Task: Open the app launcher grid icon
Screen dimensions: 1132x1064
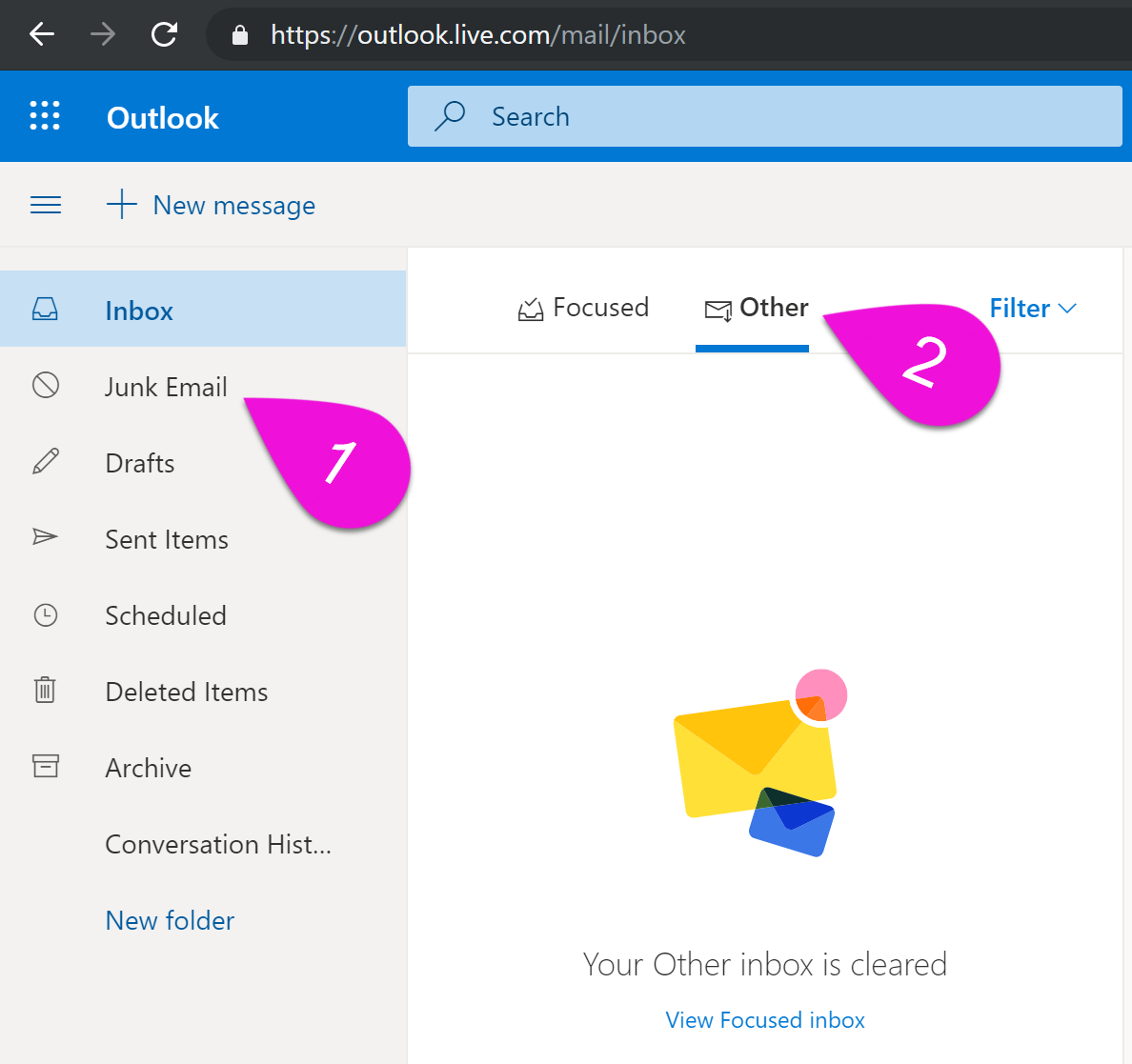Action: 45,115
